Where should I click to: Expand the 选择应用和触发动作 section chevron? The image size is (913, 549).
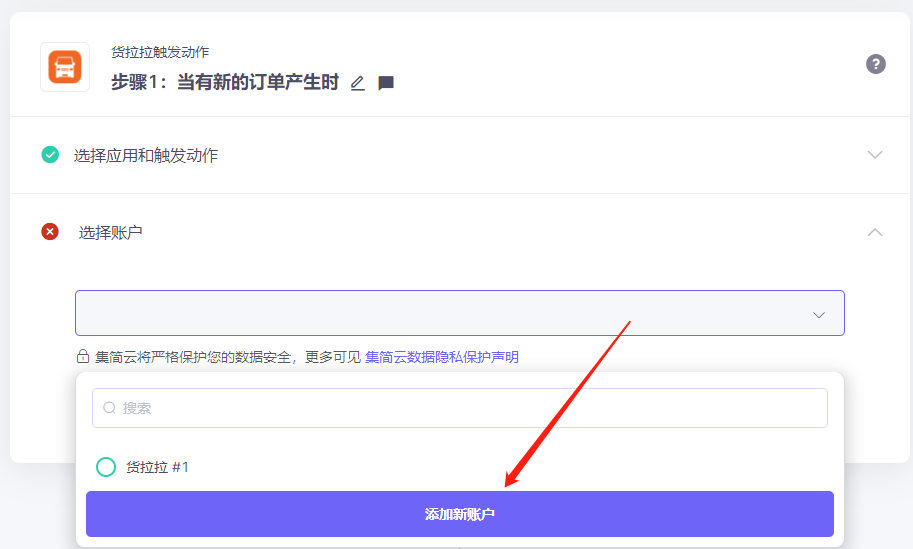[875, 155]
